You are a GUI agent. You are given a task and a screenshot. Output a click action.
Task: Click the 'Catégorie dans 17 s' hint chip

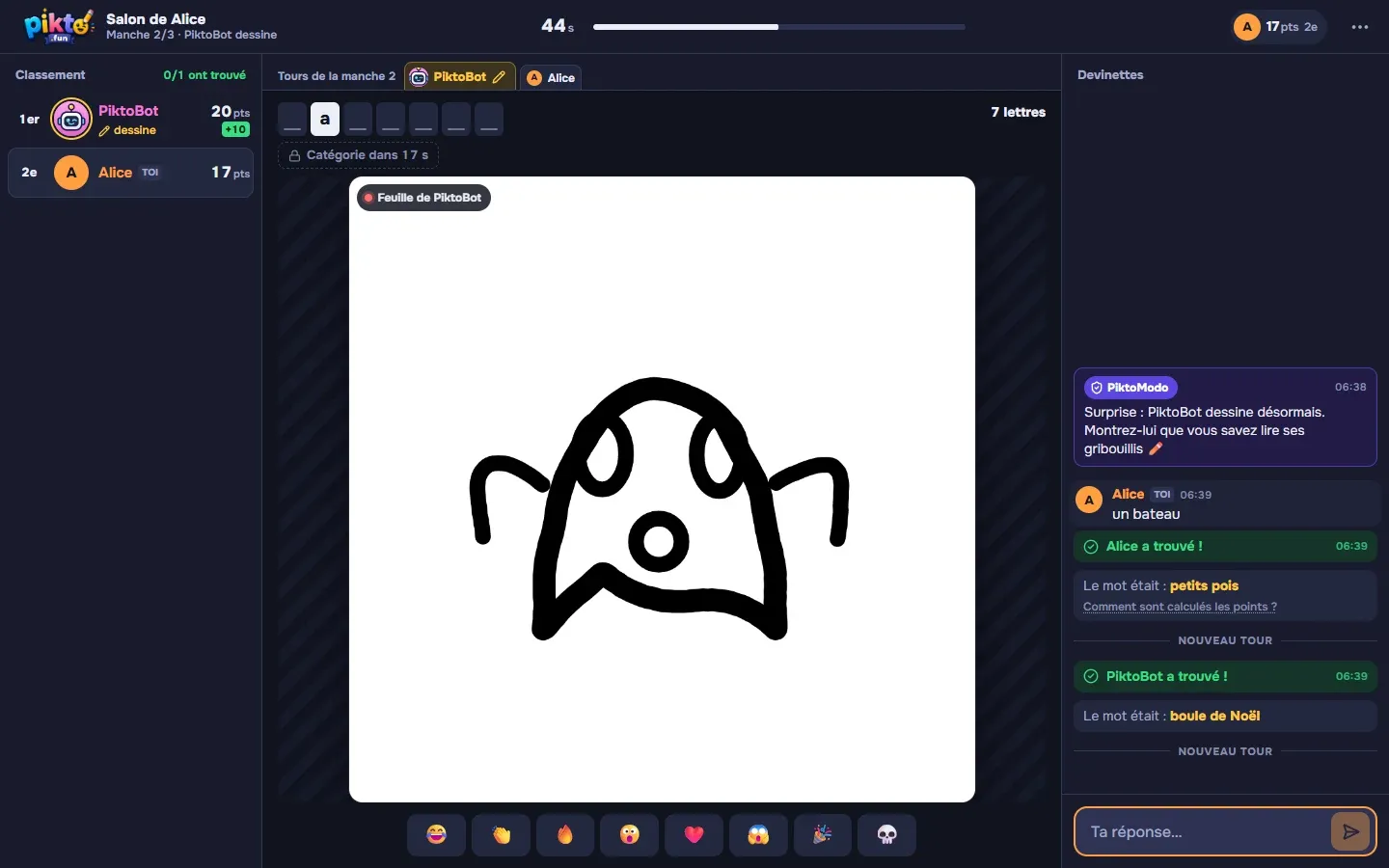pos(359,155)
